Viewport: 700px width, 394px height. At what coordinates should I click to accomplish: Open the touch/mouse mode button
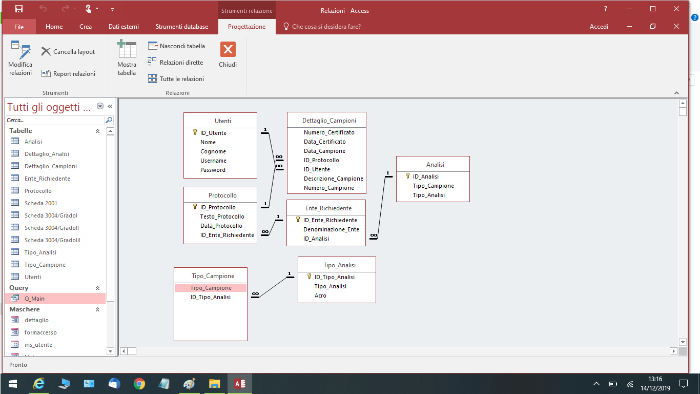[88, 8]
